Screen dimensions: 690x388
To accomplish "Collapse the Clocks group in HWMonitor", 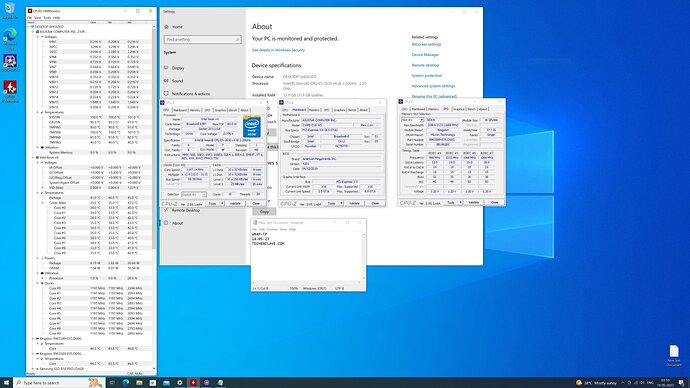I will click(38, 283).
